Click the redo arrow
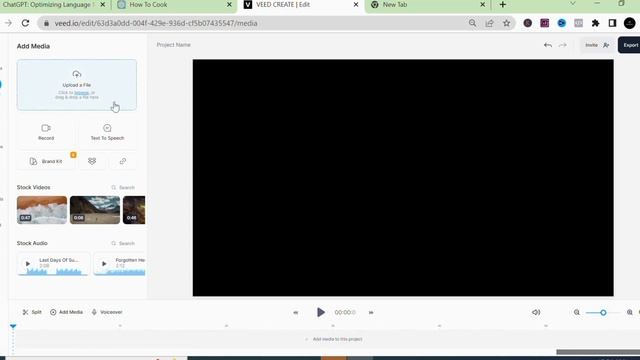This screenshot has width=640, height=360. [563, 45]
